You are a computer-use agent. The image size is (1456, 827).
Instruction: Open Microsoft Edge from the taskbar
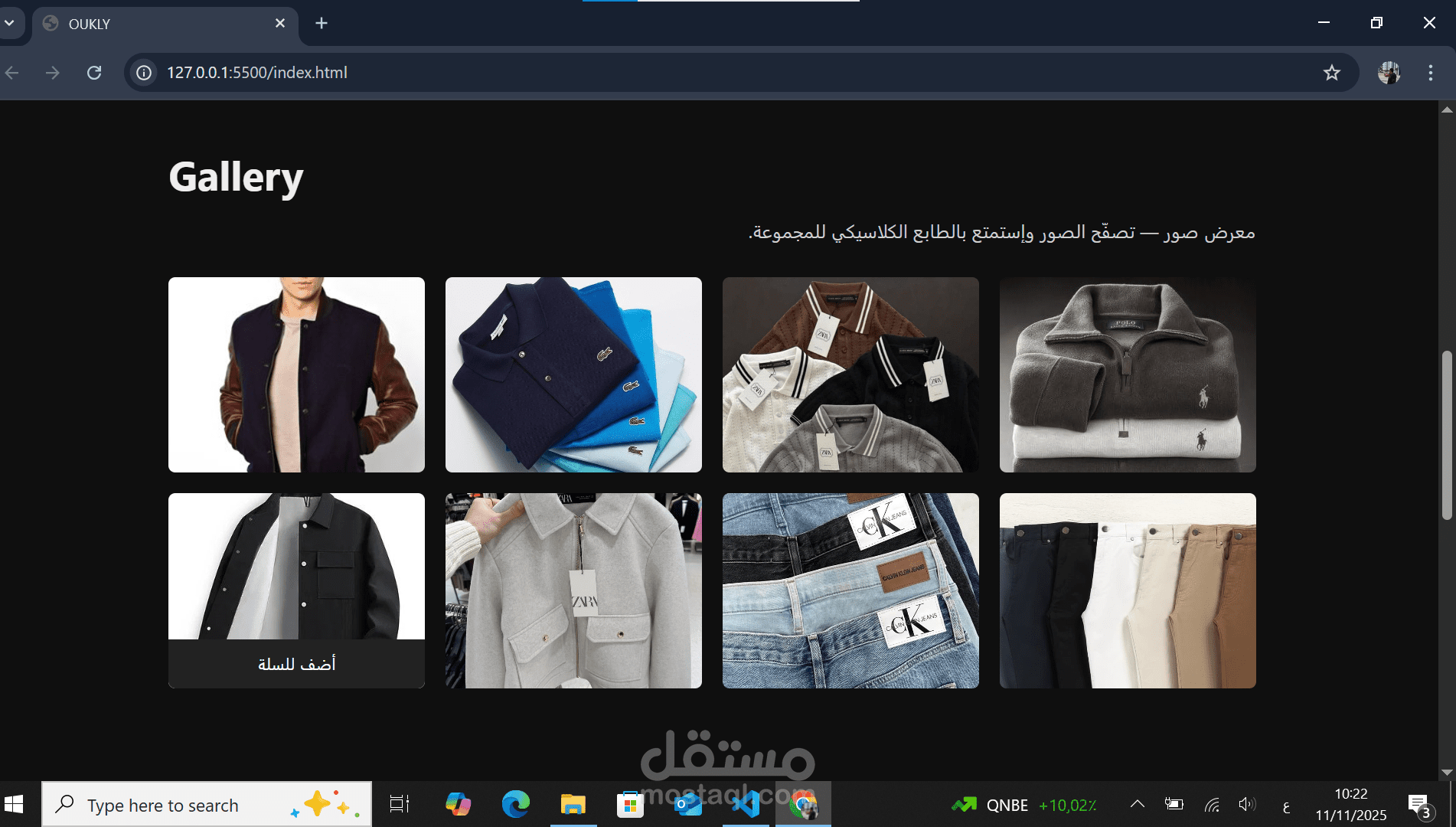click(x=515, y=805)
